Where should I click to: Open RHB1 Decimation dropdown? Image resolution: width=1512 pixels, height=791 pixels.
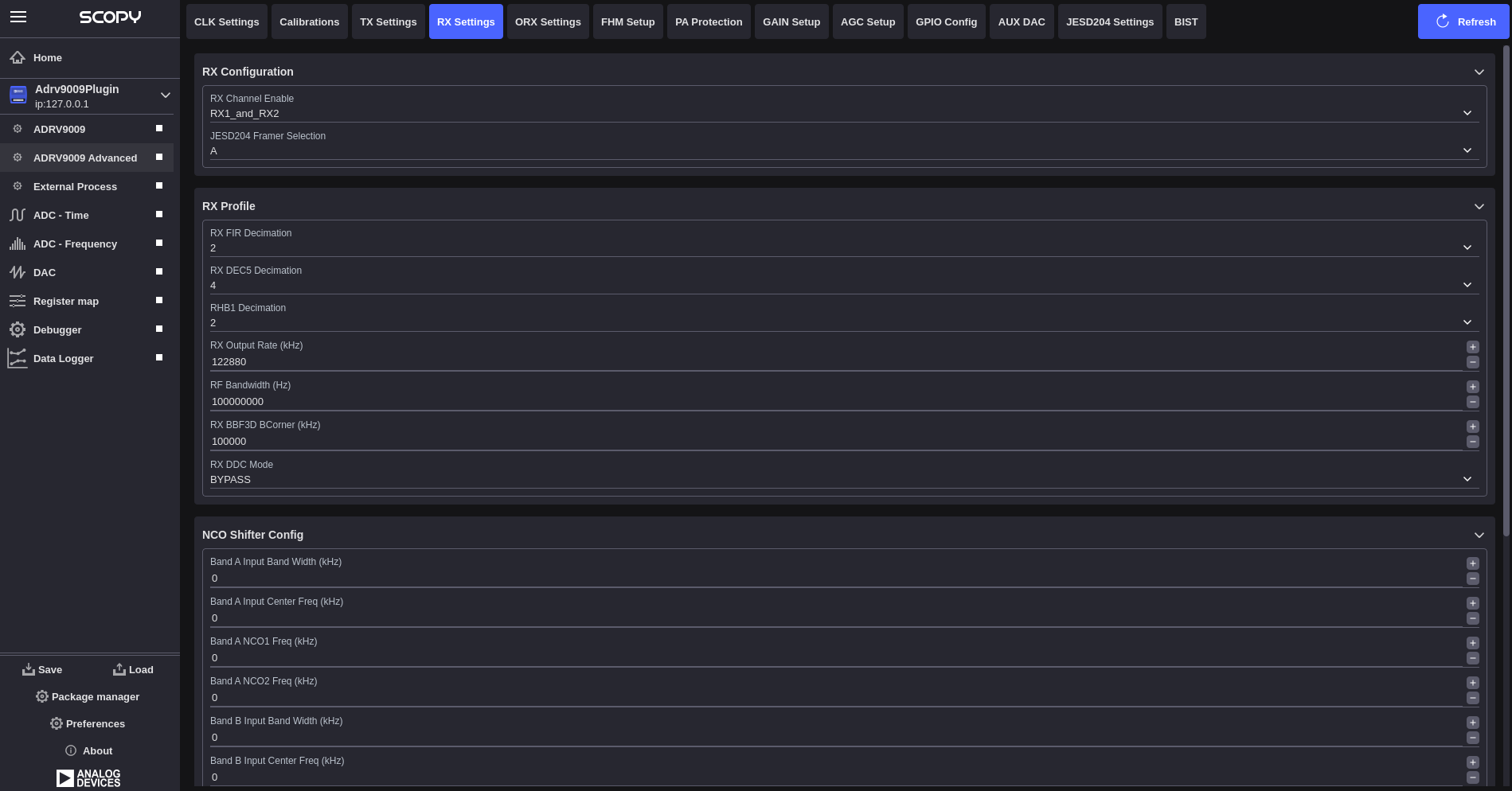pos(844,322)
